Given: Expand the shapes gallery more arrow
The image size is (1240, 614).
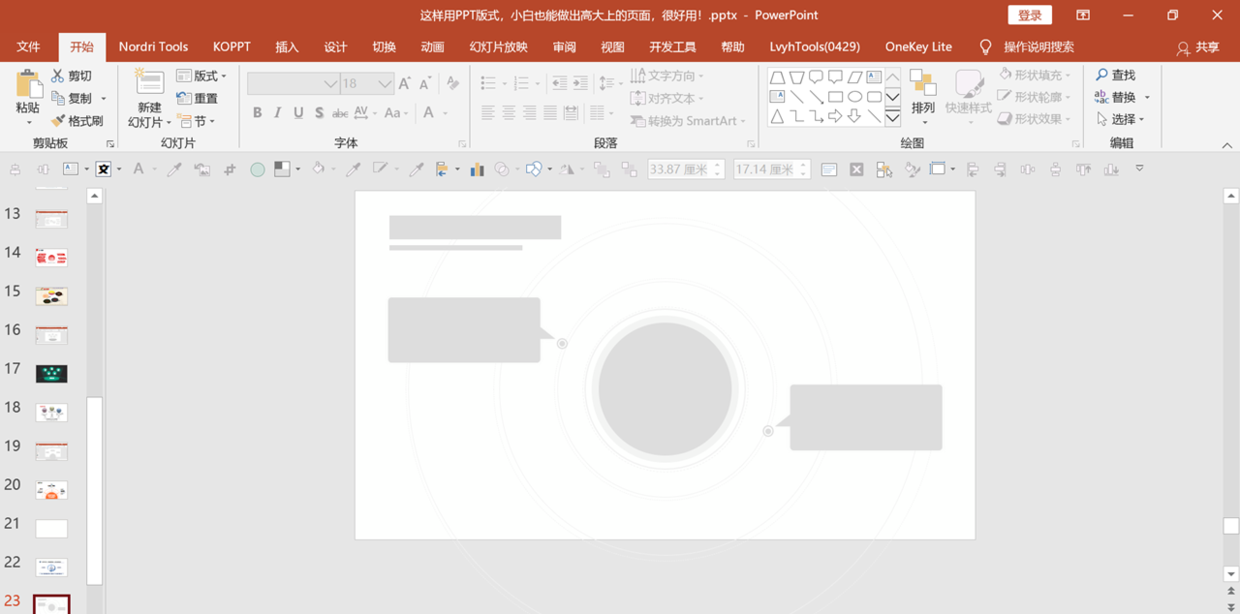Looking at the screenshot, I should point(893,118).
